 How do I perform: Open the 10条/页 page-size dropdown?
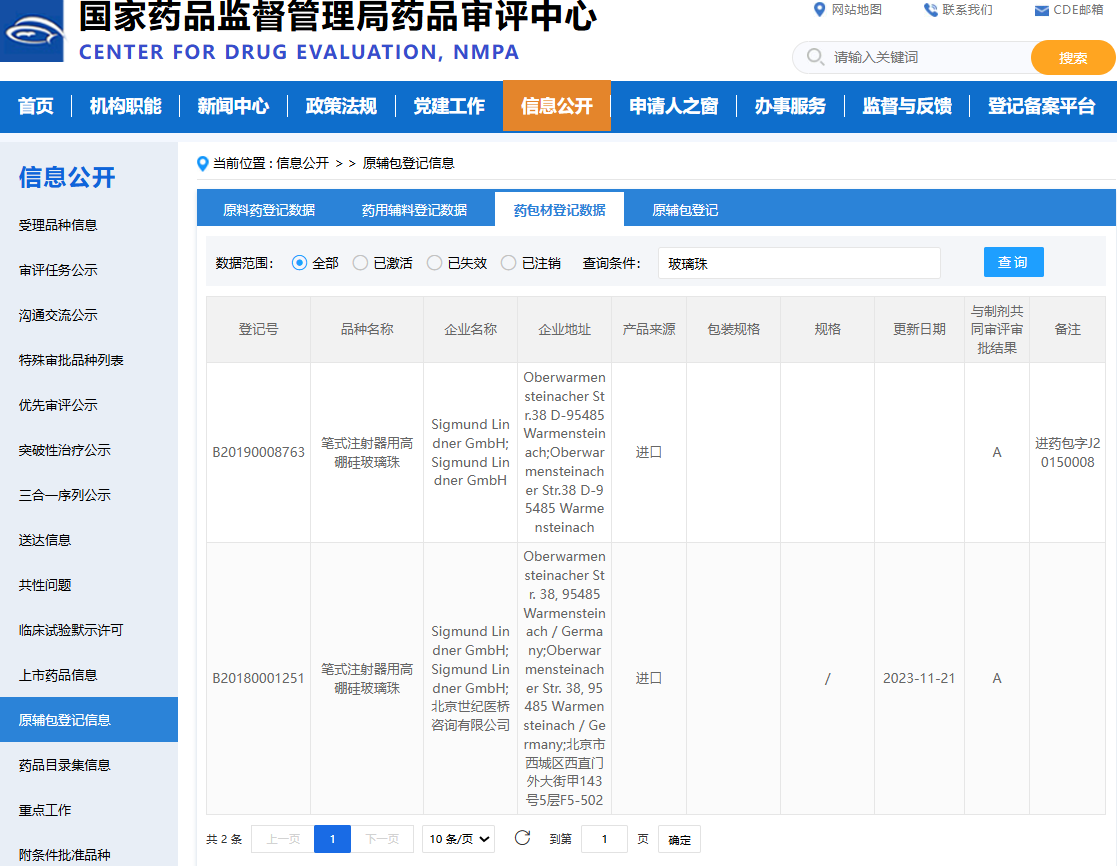(x=458, y=839)
